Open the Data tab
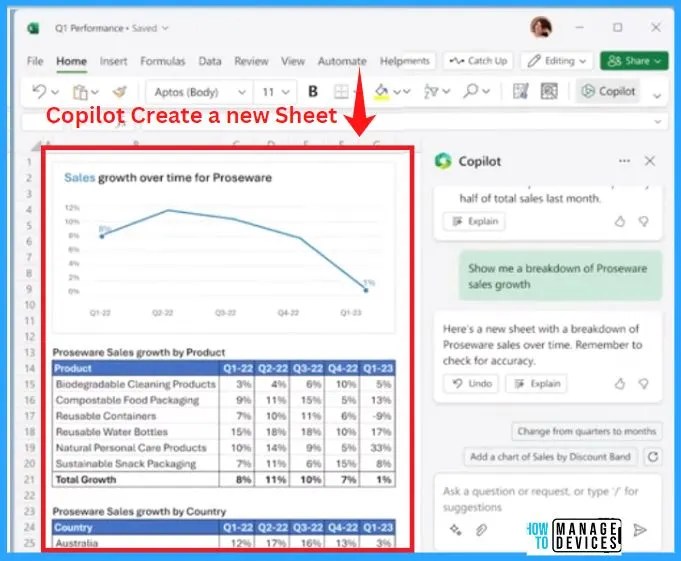The image size is (681, 561). (x=210, y=61)
